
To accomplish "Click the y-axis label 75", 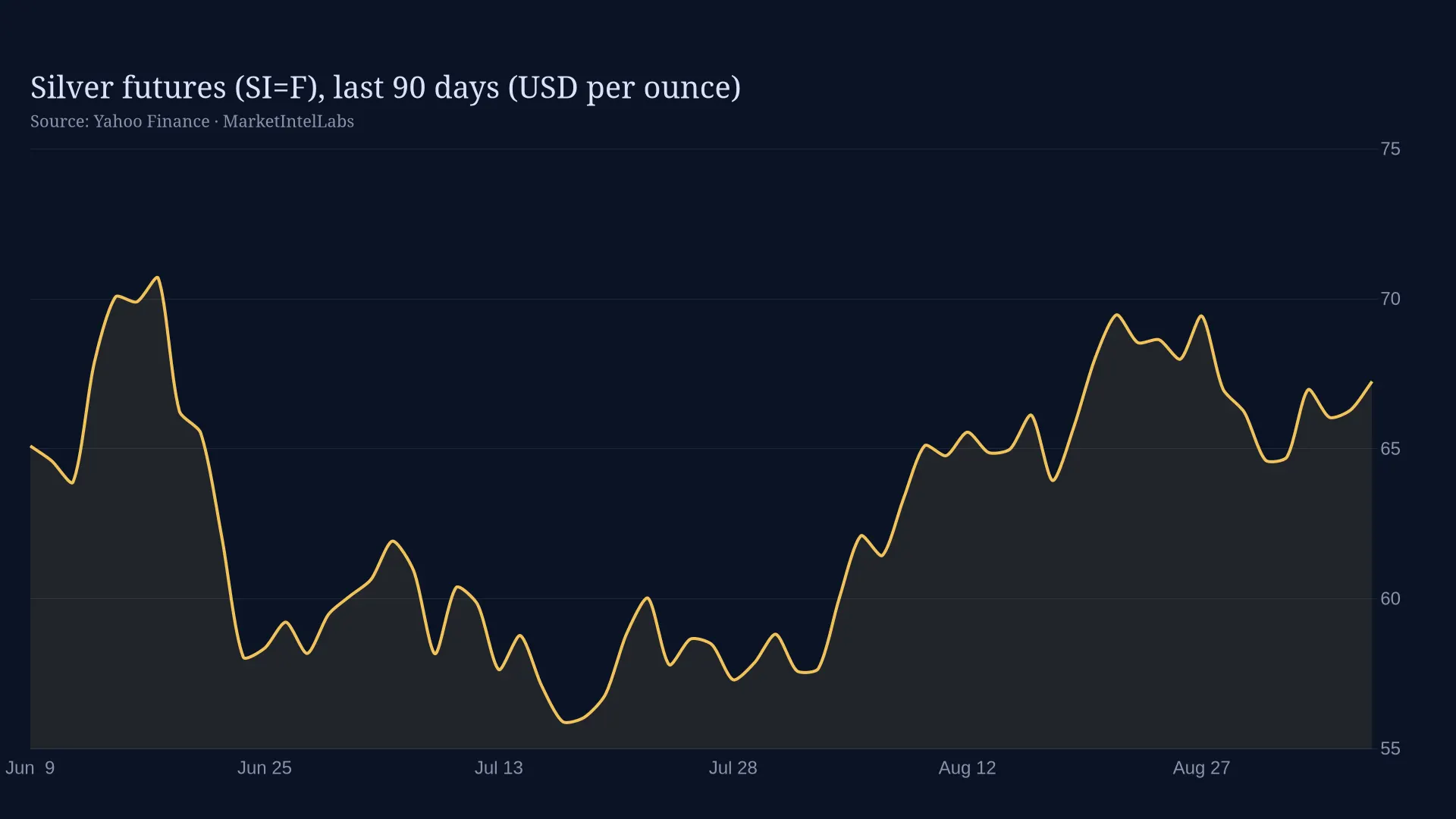I will (x=1390, y=149).
